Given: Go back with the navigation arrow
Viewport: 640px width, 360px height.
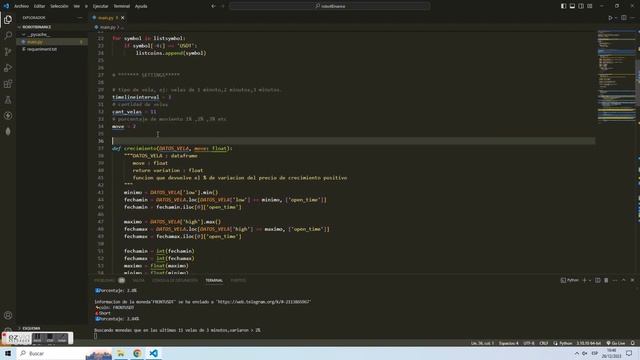Looking at the screenshot, I should pyautogui.click(x=213, y=6).
